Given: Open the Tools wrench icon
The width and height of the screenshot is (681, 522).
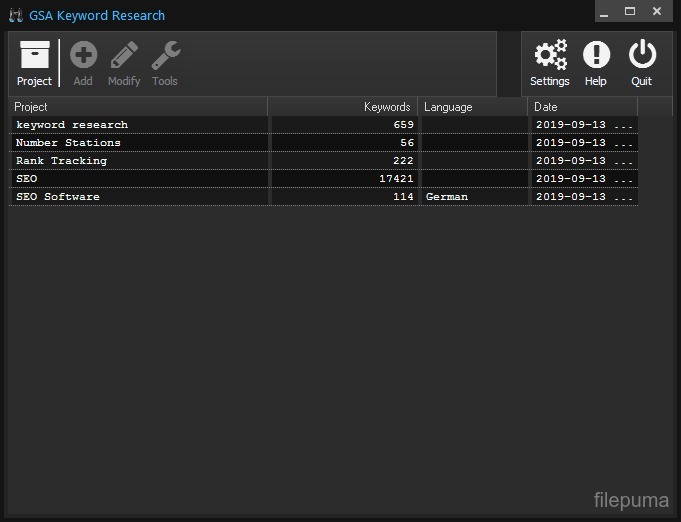Looking at the screenshot, I should (x=165, y=56).
